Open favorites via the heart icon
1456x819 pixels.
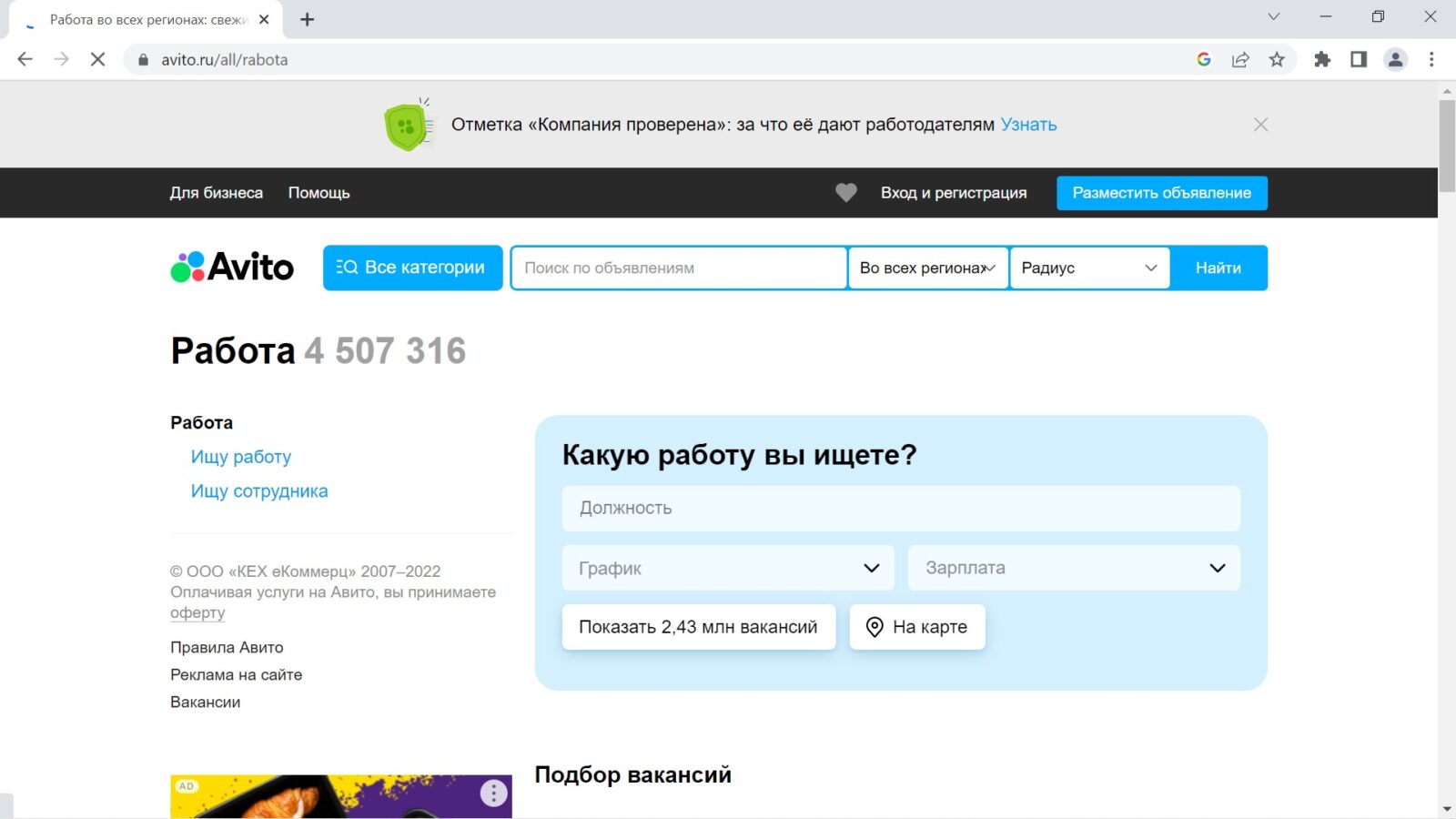tap(846, 193)
